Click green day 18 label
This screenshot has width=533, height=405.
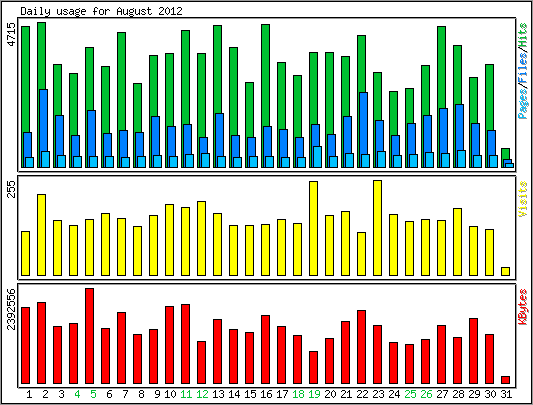298,394
